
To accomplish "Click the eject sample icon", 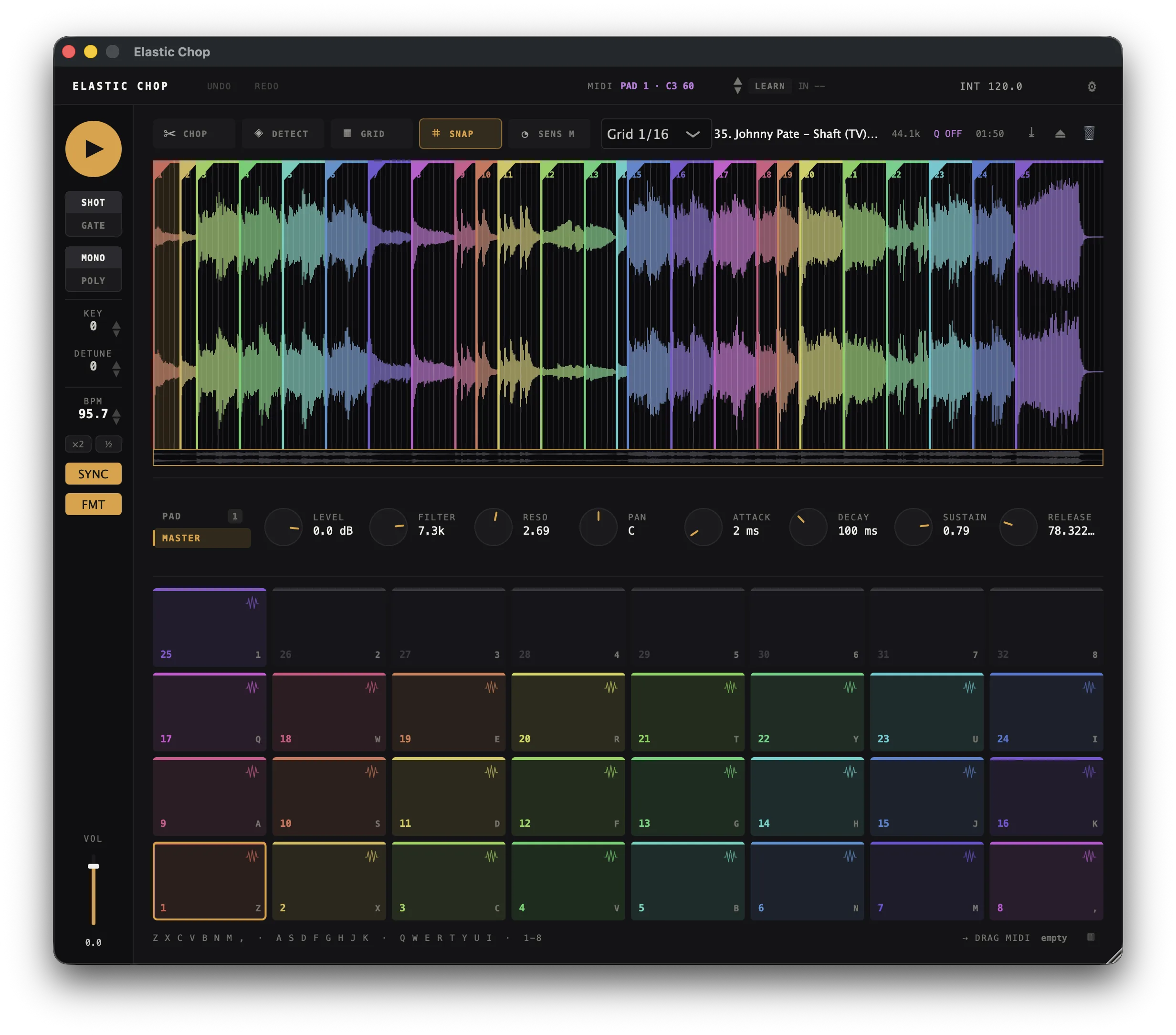I will tap(1060, 134).
